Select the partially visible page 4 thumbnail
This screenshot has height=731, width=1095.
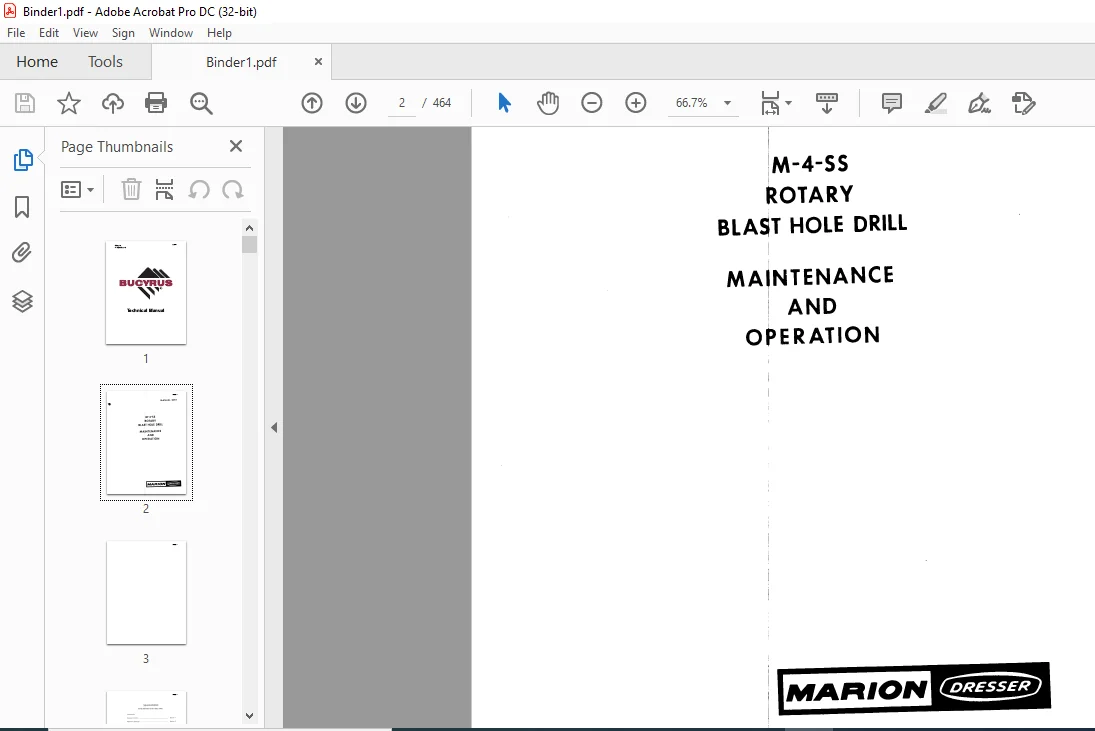pos(146,707)
